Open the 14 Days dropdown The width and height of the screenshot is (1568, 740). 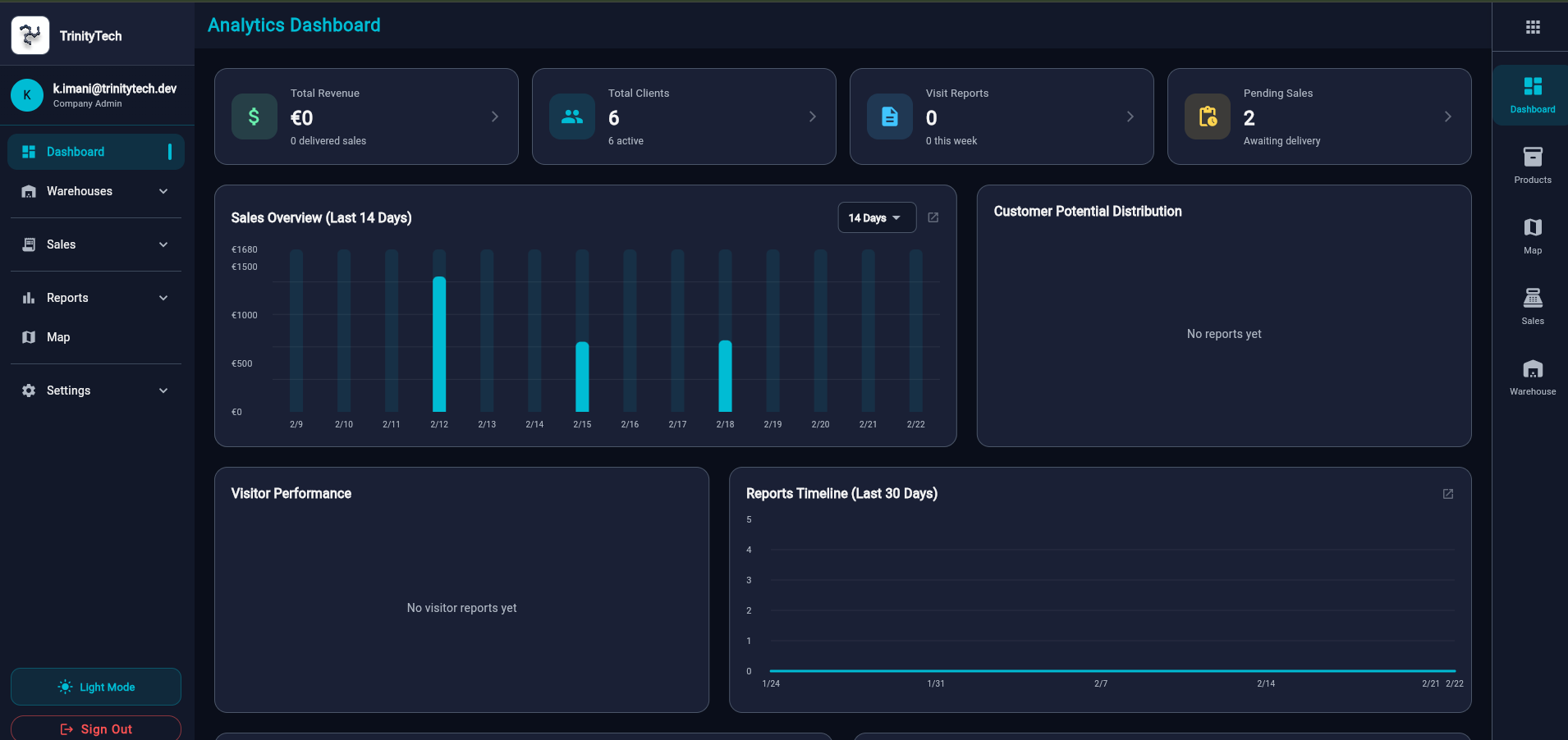pos(875,217)
